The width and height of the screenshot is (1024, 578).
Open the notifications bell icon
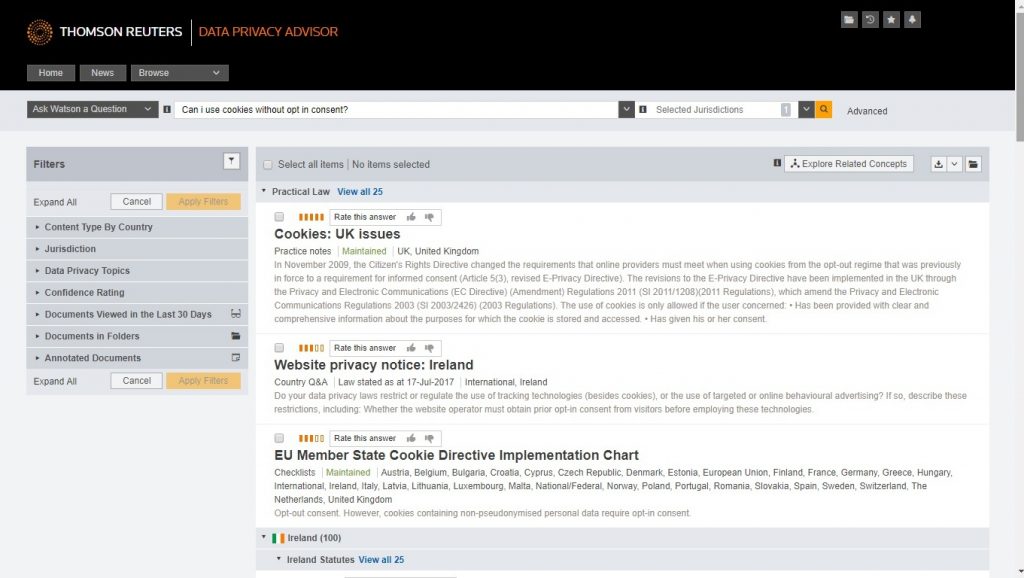tap(912, 20)
